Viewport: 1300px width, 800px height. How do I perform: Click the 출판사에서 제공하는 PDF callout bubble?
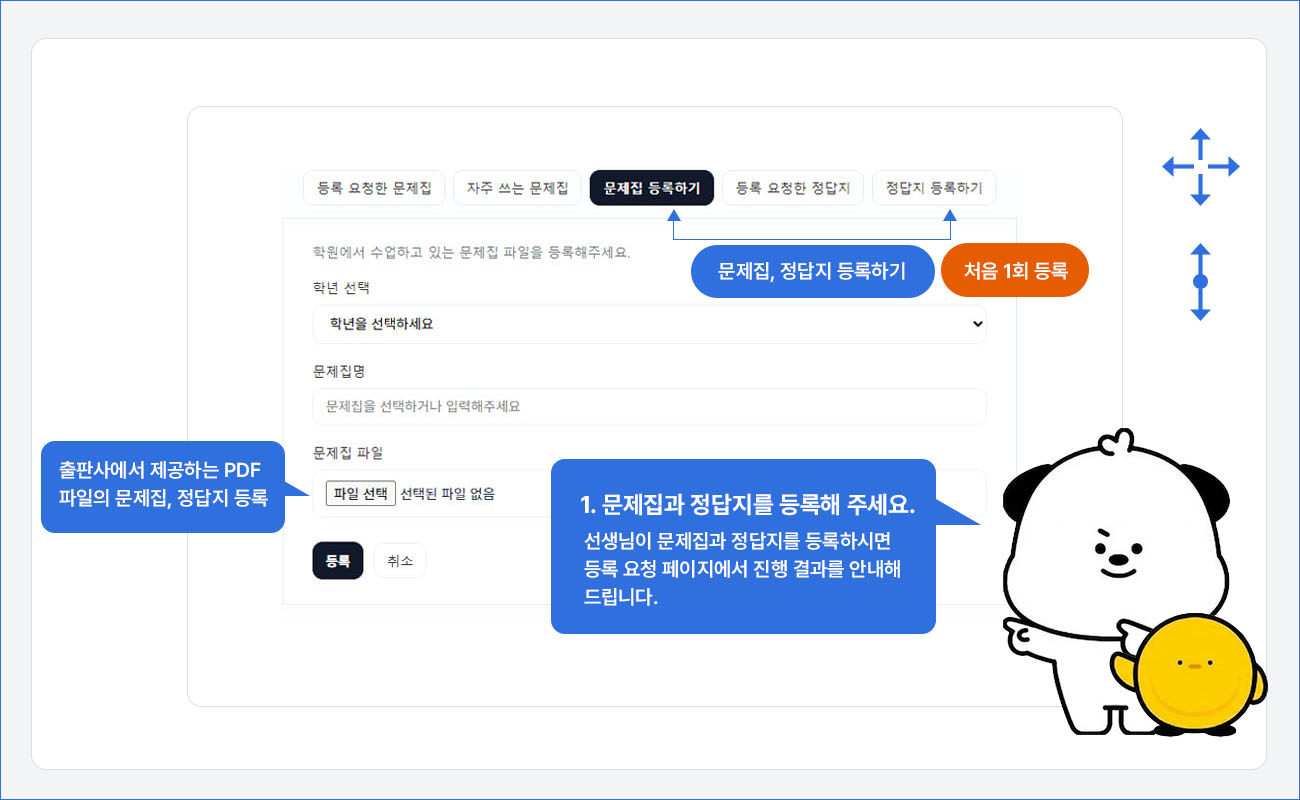(x=163, y=487)
